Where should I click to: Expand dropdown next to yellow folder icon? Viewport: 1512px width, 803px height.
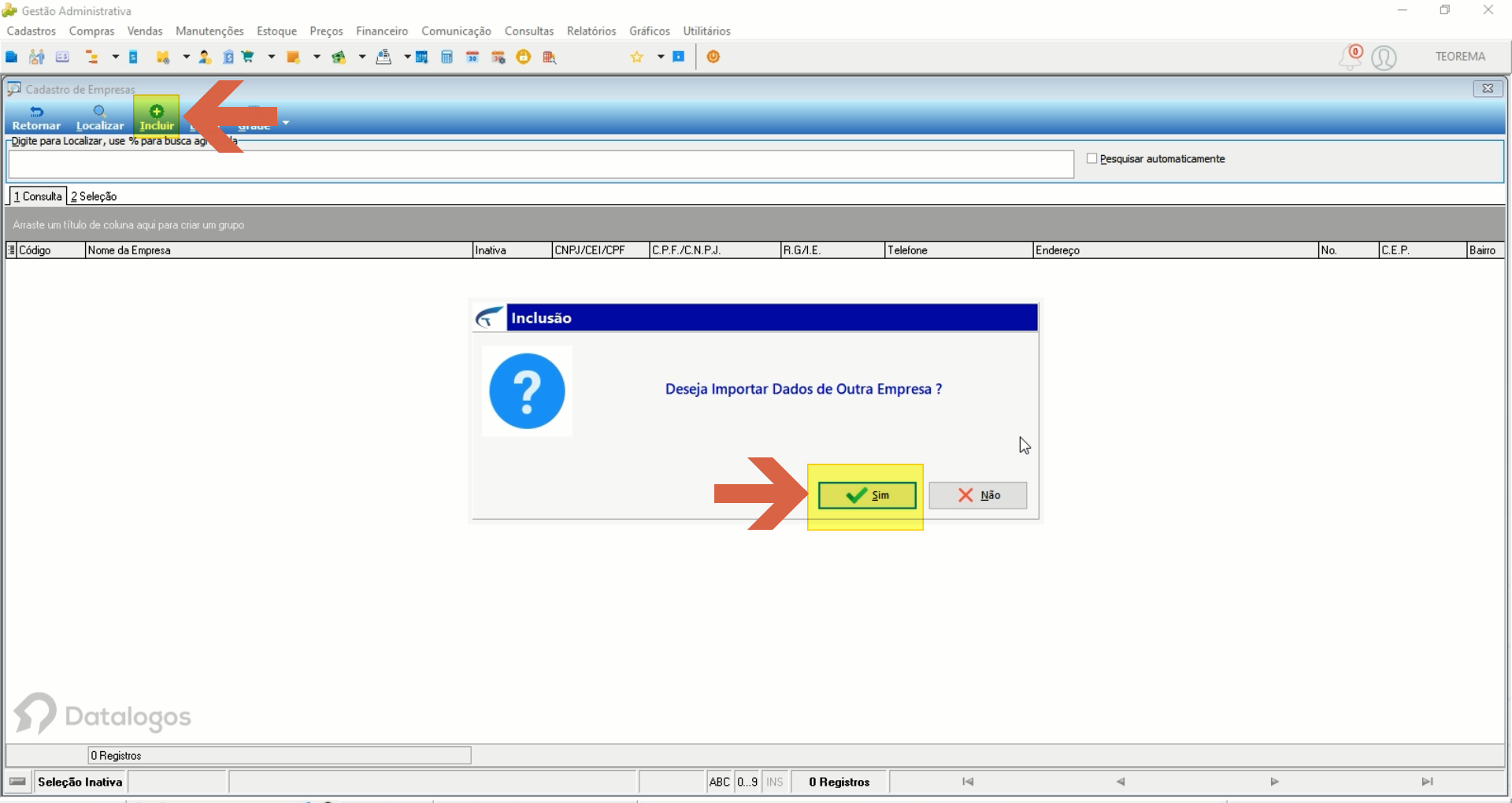(x=187, y=57)
